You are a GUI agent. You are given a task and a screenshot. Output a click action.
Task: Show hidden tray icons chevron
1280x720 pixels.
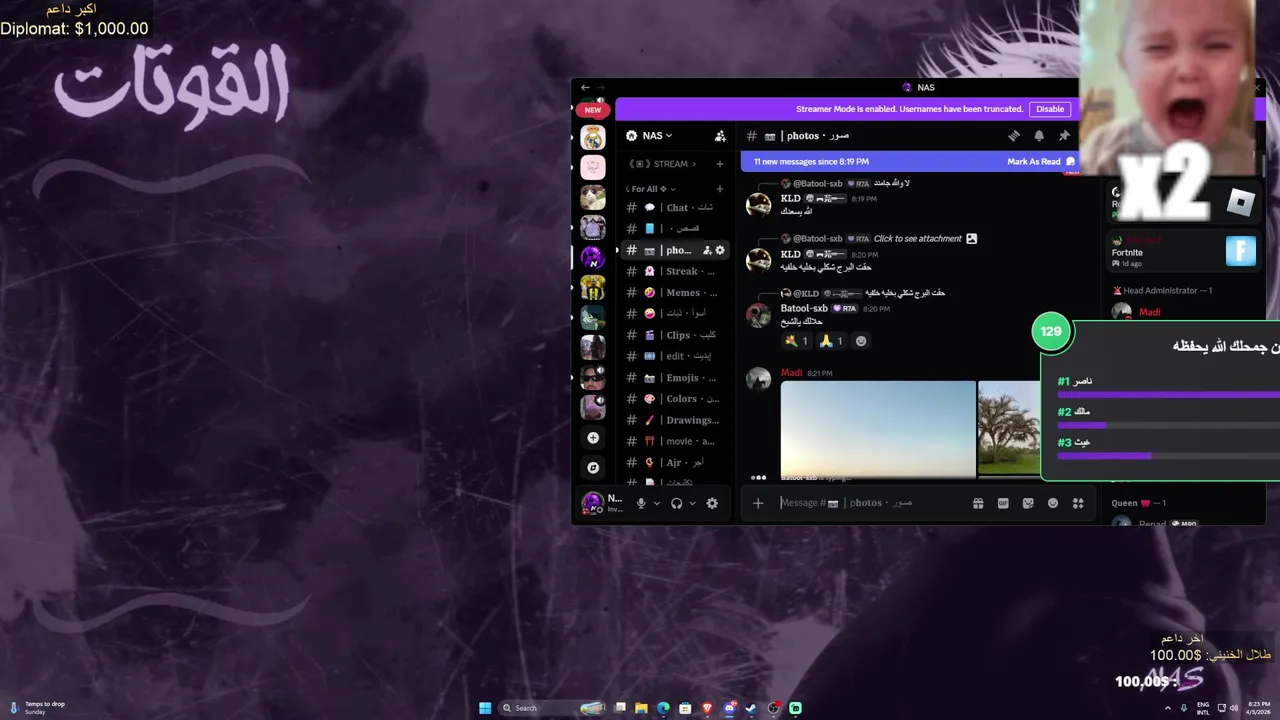(1169, 708)
